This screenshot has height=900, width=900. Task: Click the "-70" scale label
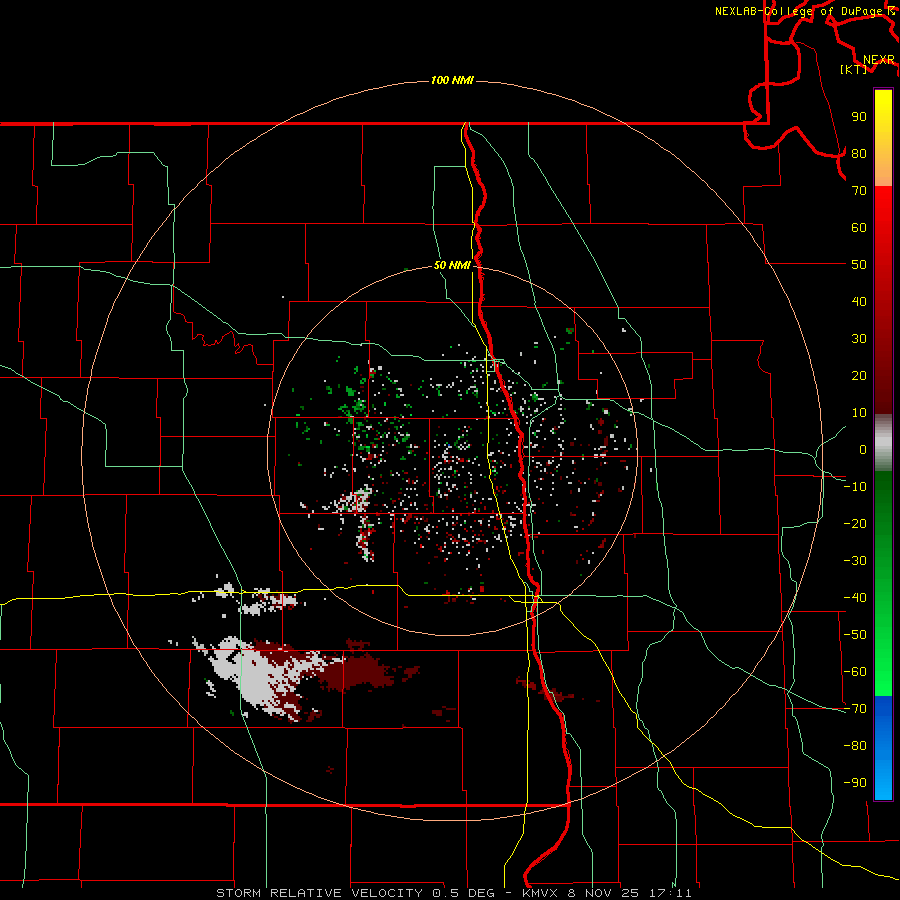pyautogui.click(x=855, y=709)
